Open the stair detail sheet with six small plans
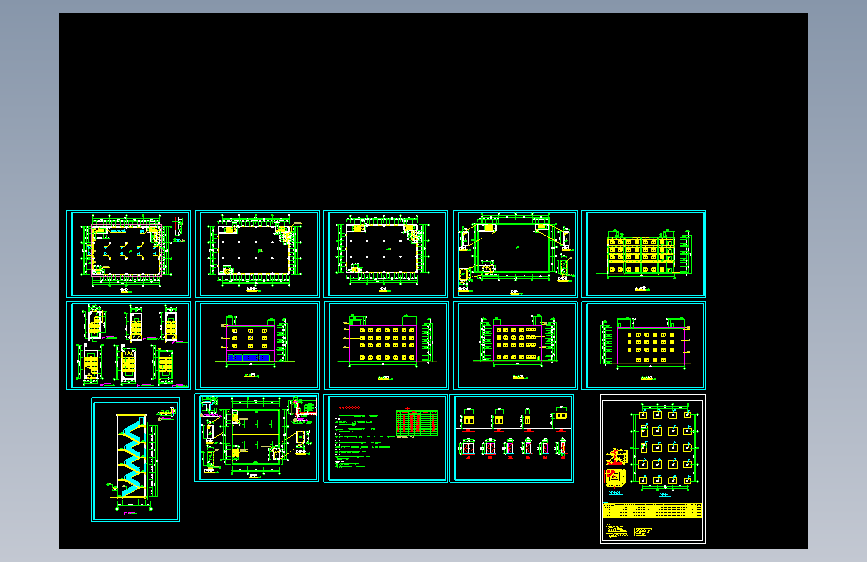Viewport: 867px width, 562px height. (128, 346)
